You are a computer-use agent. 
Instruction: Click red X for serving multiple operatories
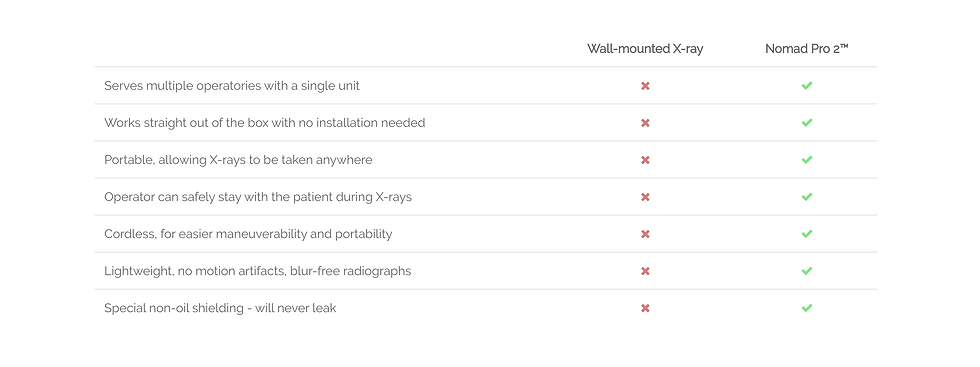tap(645, 86)
